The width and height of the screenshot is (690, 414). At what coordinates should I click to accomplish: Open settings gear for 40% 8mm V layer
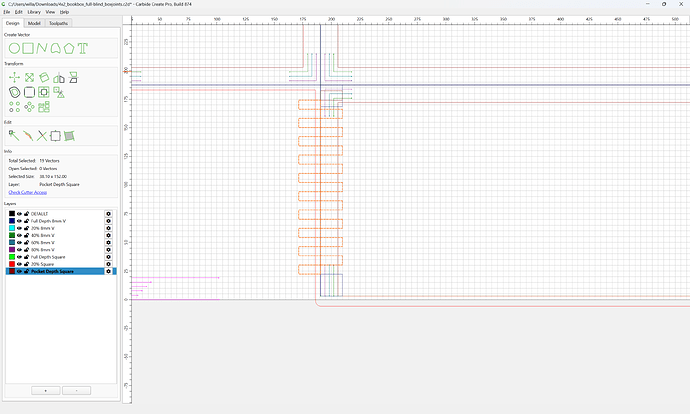point(108,235)
